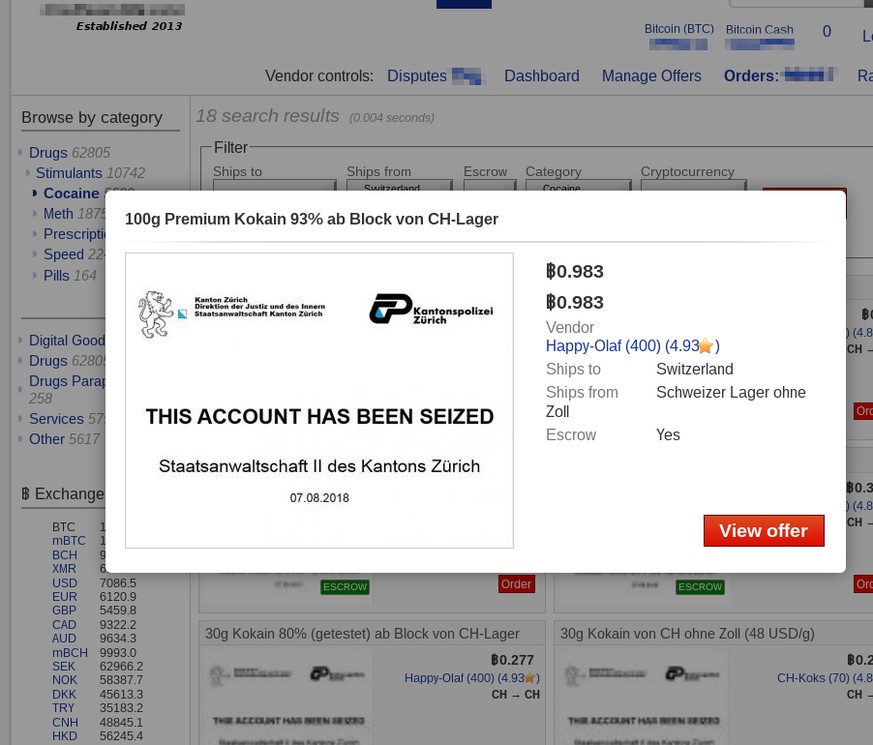Open the Ships to filter dropdown
This screenshot has width=873, height=745.
pos(274,185)
